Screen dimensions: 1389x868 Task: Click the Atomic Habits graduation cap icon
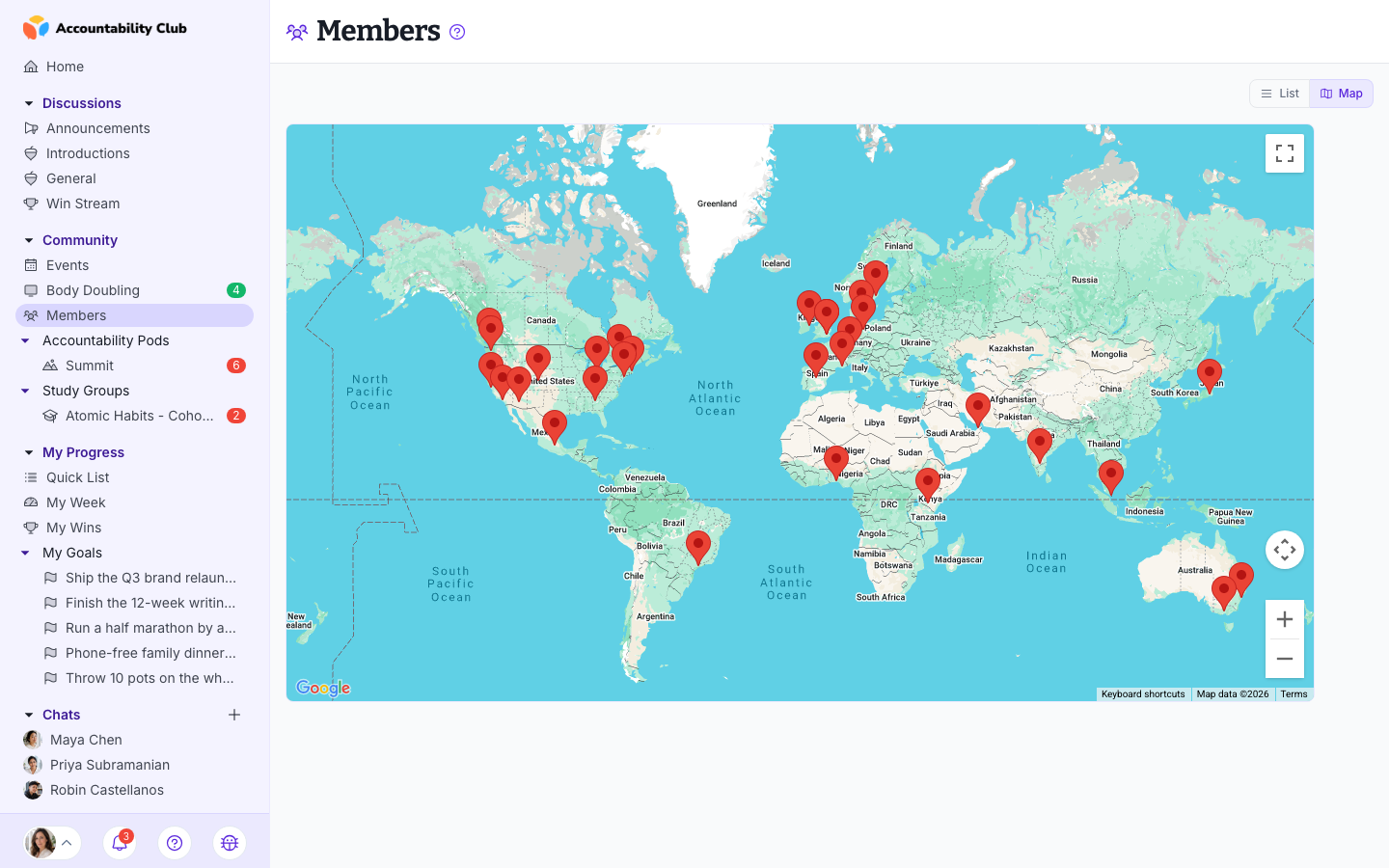50,416
